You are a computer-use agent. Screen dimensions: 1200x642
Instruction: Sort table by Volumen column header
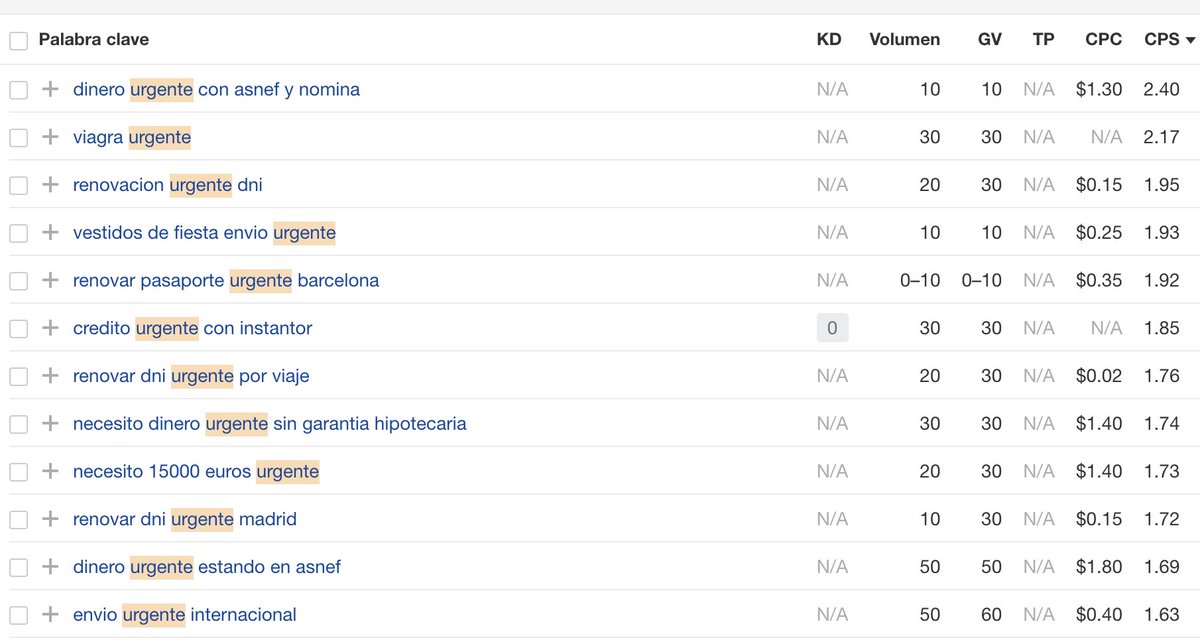(x=904, y=40)
